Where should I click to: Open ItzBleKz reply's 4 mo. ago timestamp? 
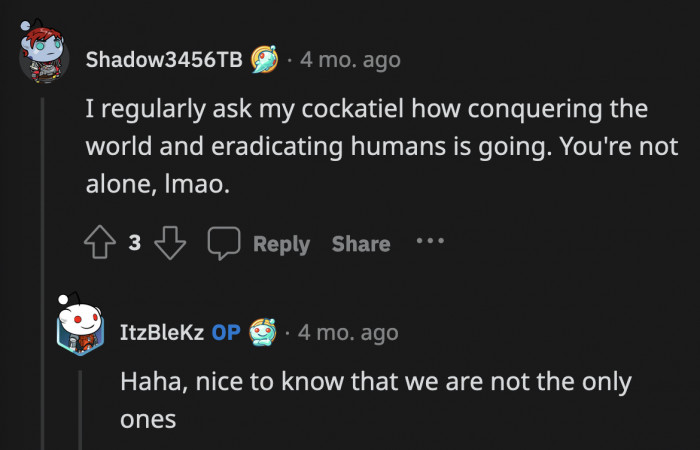348,333
